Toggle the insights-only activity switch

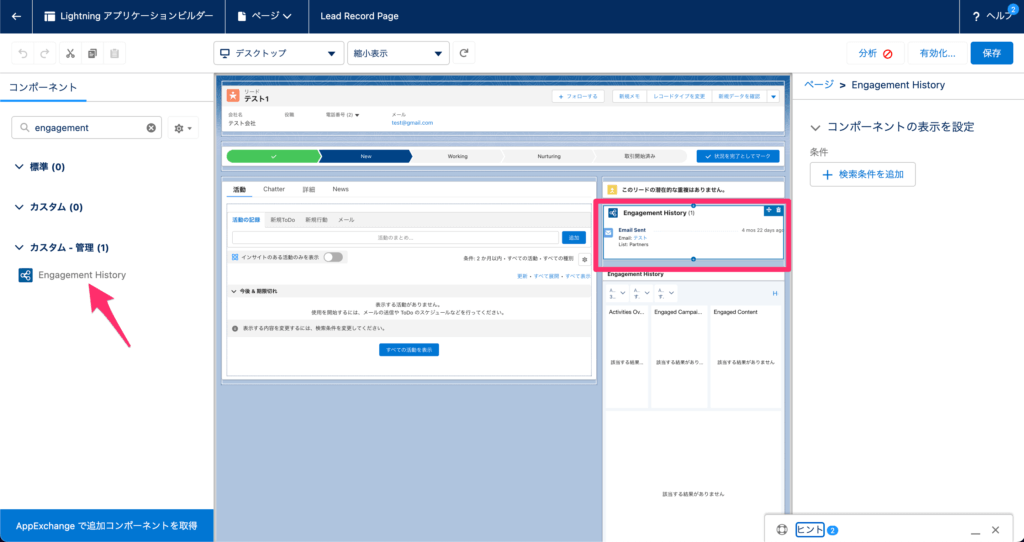click(332, 257)
